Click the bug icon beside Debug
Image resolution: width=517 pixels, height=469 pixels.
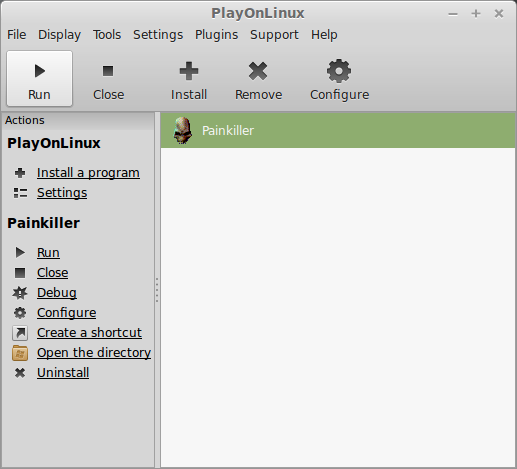pos(20,293)
